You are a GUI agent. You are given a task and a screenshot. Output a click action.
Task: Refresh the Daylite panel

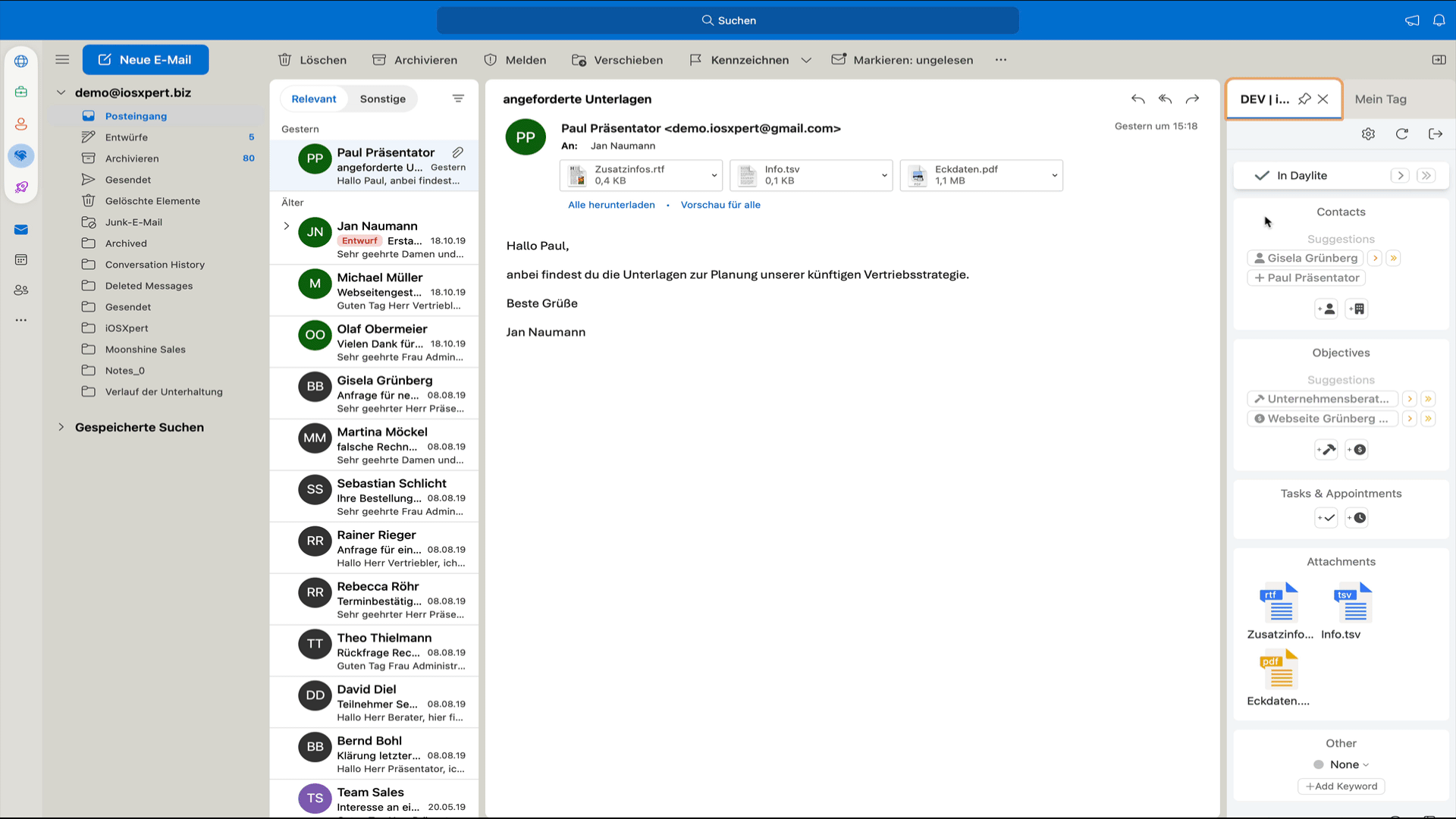(x=1401, y=133)
